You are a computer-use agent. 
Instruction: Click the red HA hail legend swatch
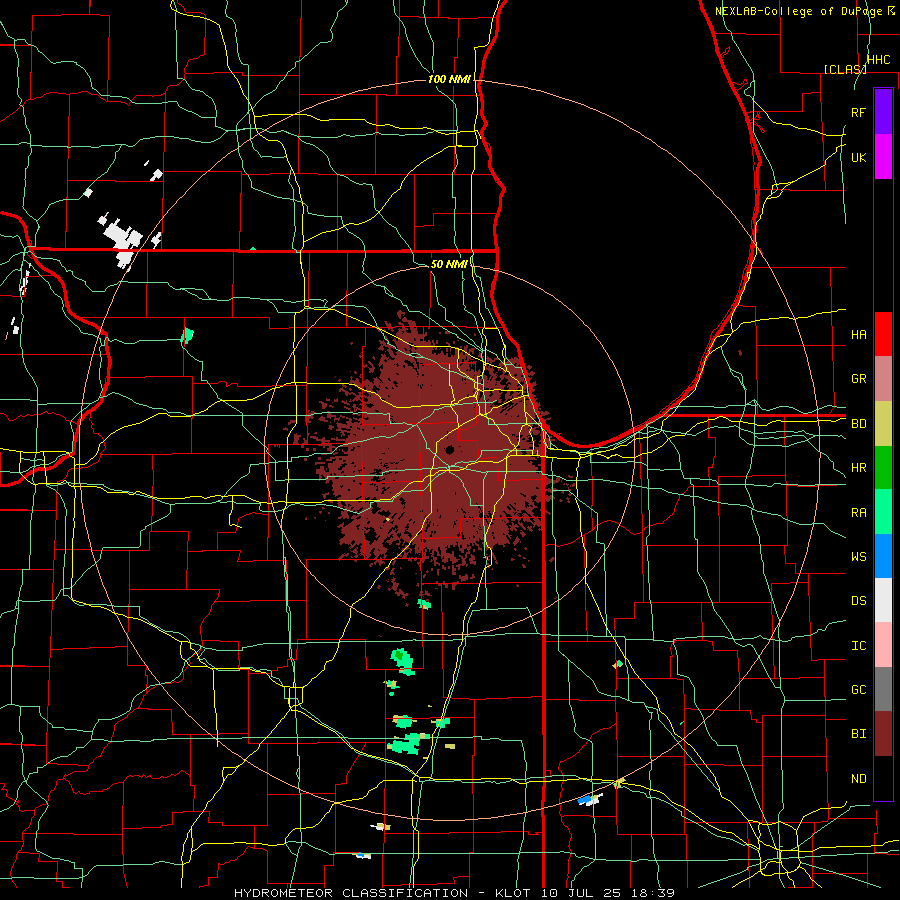883,334
